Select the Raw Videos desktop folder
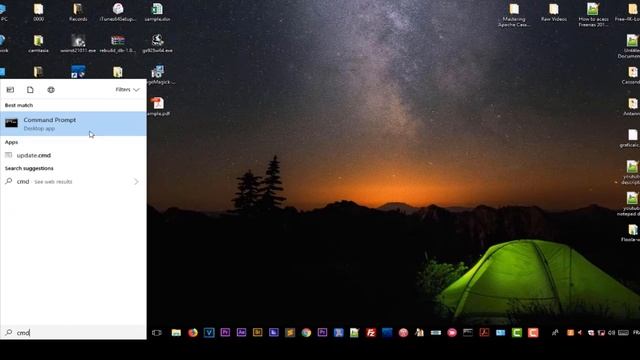Image resolution: width=640 pixels, height=360 pixels. pyautogui.click(x=554, y=12)
